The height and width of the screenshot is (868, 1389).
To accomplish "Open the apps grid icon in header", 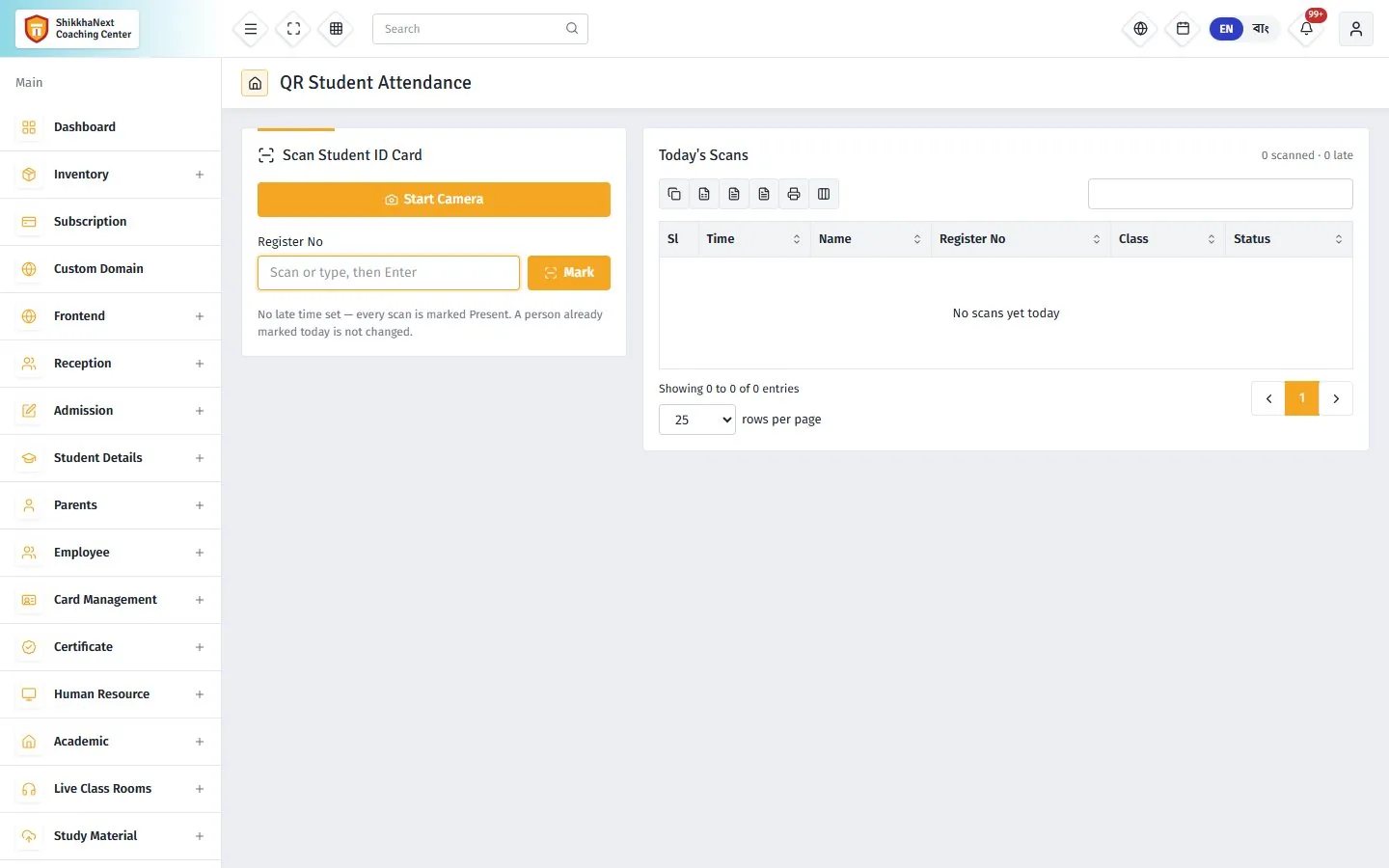I will coord(336,29).
